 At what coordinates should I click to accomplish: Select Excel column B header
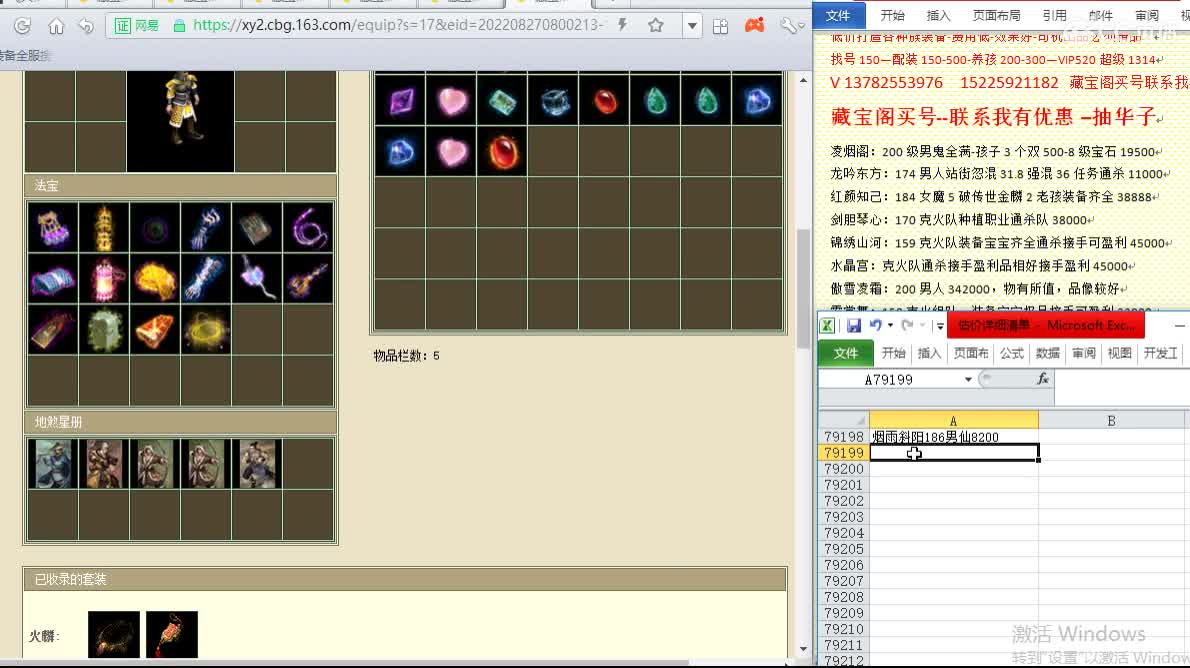(1111, 421)
